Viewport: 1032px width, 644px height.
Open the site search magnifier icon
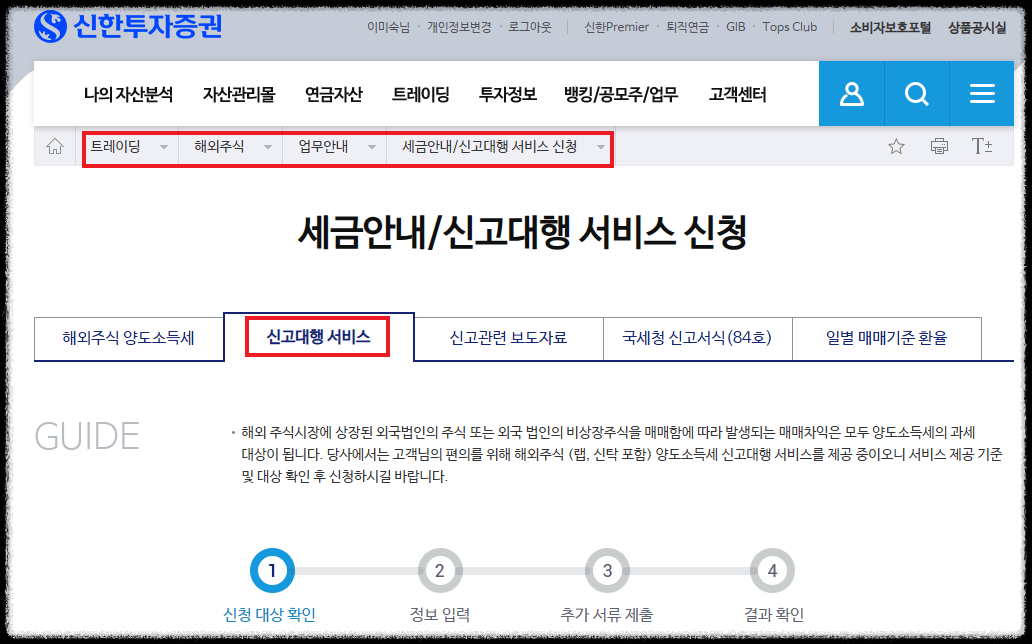(916, 93)
